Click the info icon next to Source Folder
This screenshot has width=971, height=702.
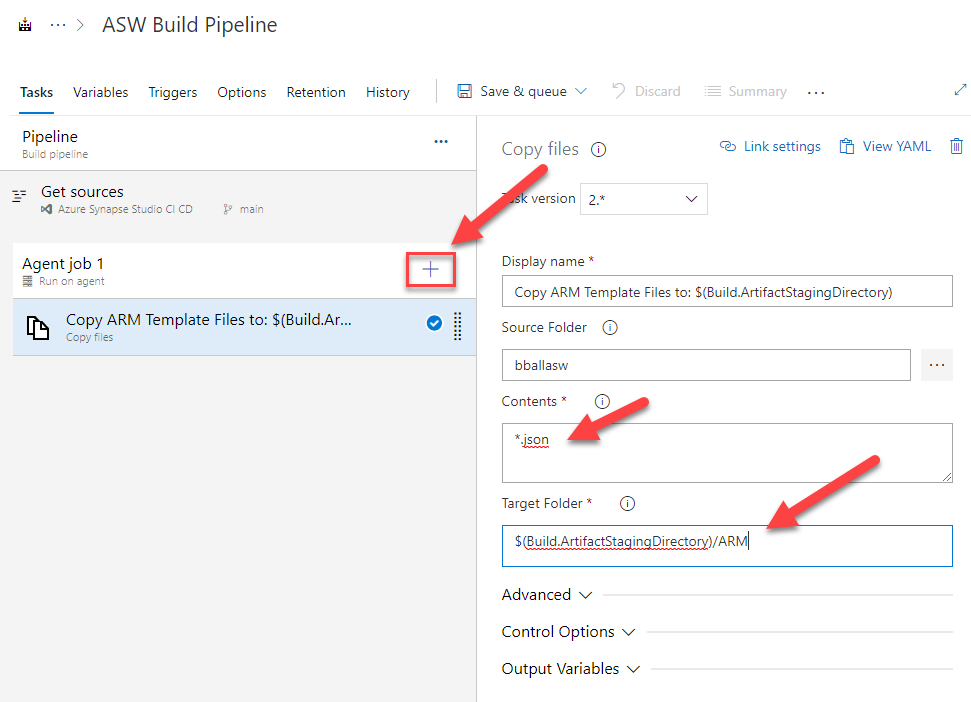pyautogui.click(x=610, y=328)
